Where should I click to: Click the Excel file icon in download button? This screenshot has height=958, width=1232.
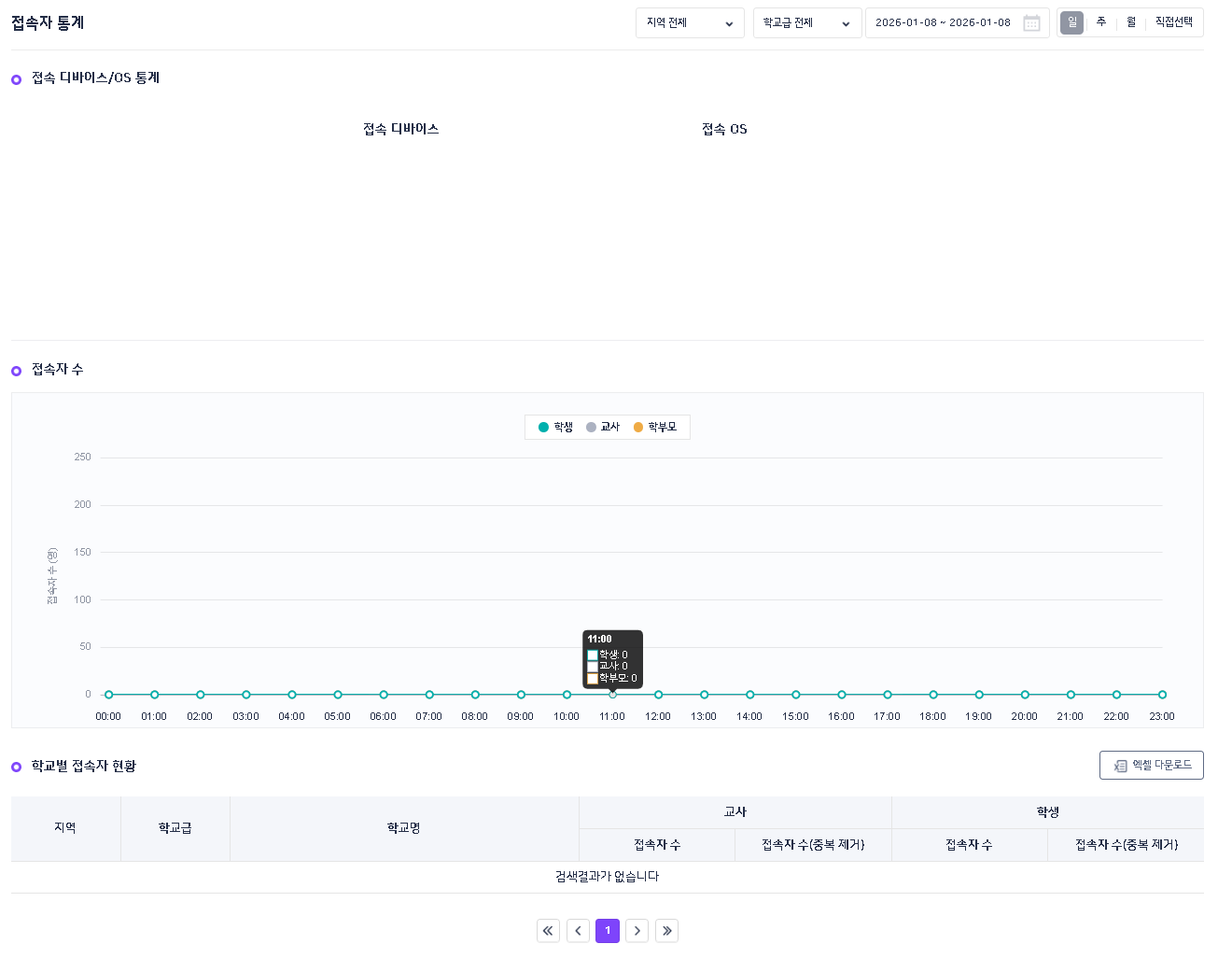coord(1120,766)
